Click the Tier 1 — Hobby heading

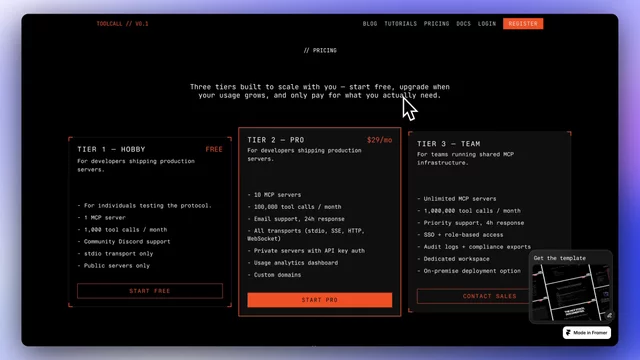[111, 149]
